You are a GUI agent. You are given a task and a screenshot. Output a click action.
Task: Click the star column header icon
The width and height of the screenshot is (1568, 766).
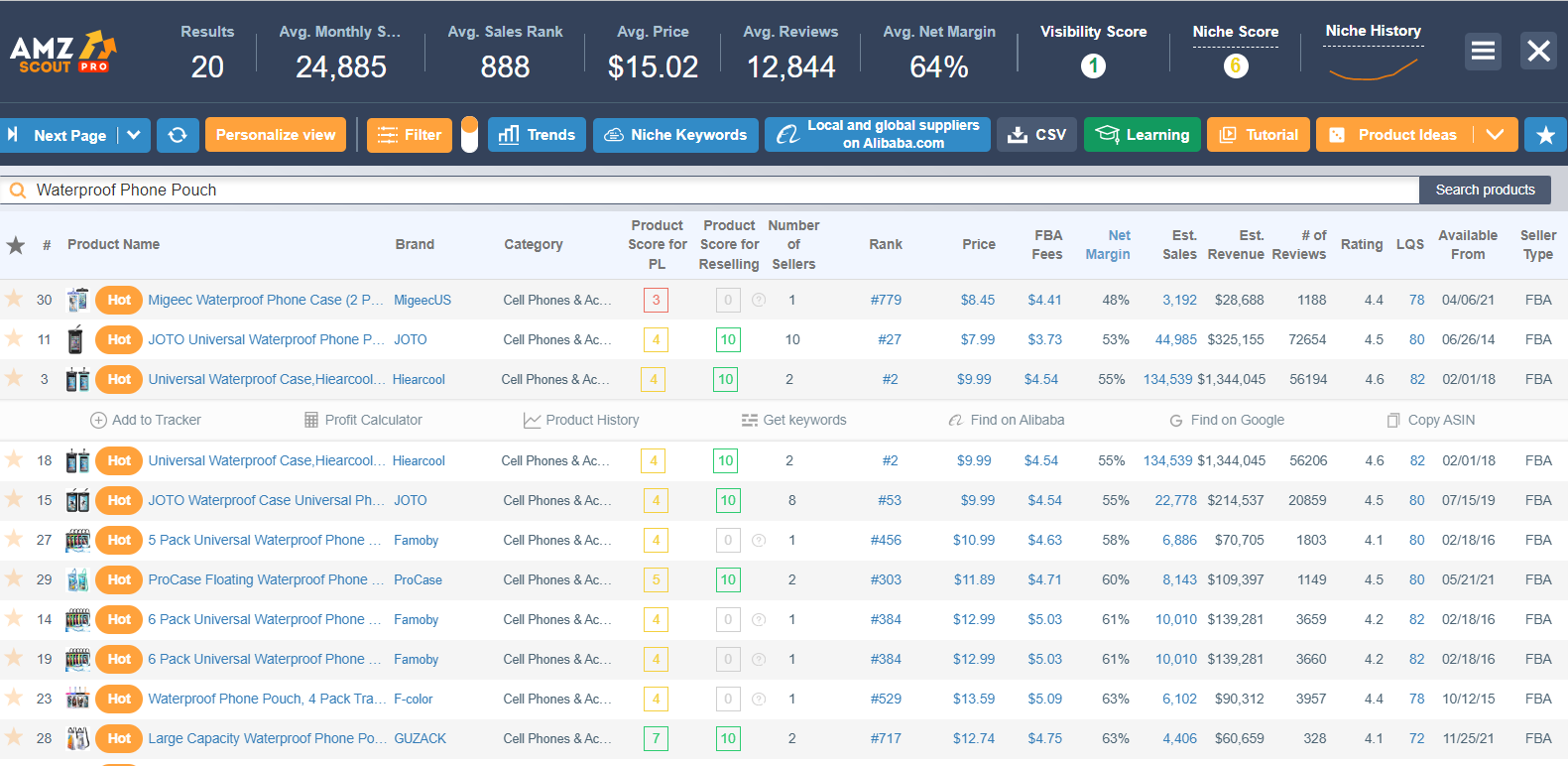(x=16, y=245)
